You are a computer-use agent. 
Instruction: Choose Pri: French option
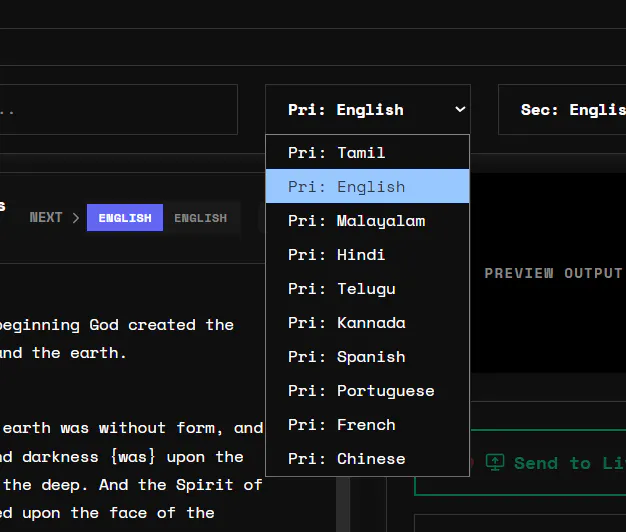tap(367, 425)
